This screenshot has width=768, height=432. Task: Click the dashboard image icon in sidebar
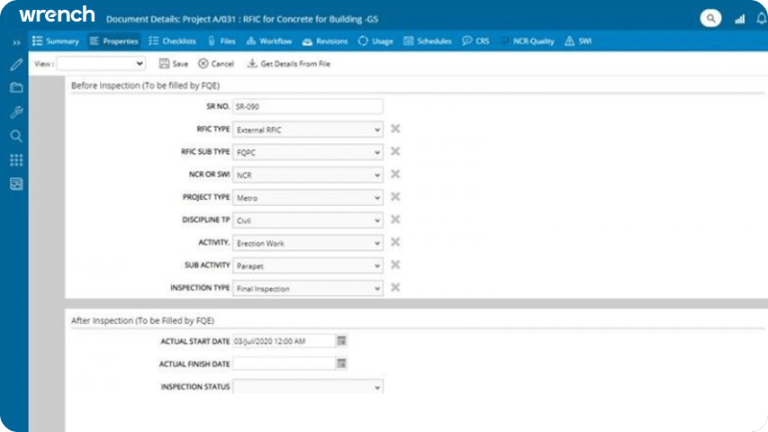(17, 184)
